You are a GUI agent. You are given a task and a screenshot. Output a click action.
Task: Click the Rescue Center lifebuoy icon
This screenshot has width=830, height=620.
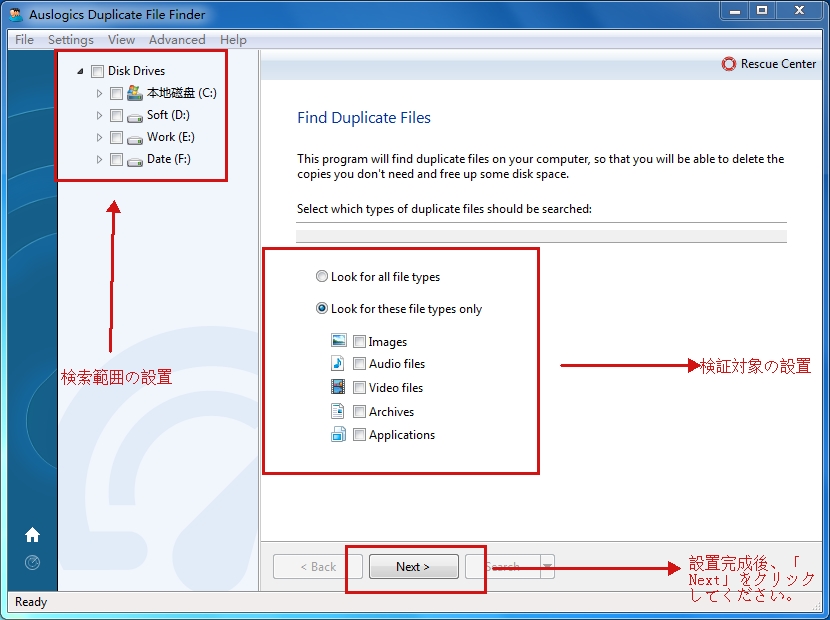(x=728, y=64)
